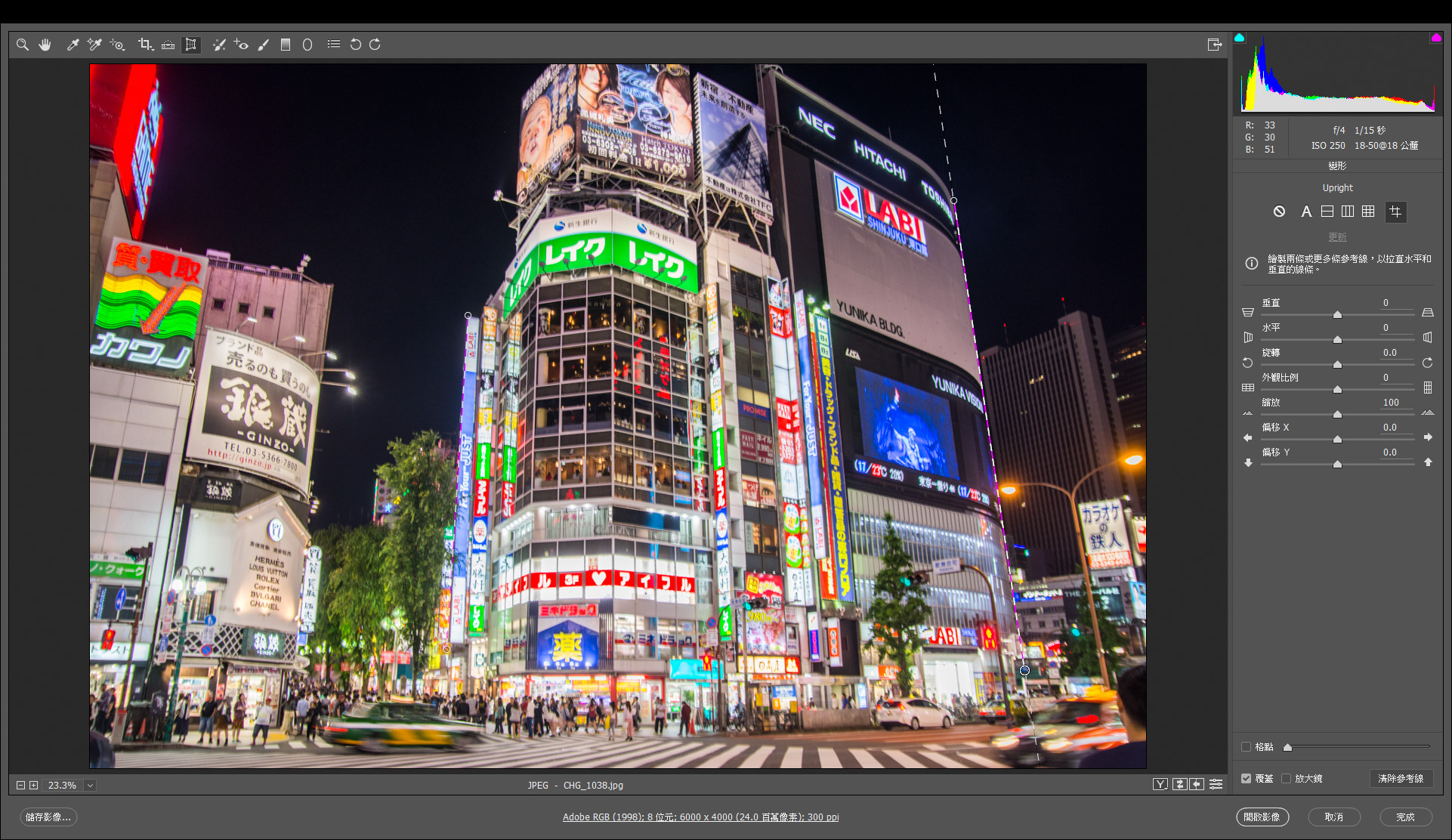Select the Adjustment Brush tool
This screenshot has height=840, width=1452.
click(263, 45)
